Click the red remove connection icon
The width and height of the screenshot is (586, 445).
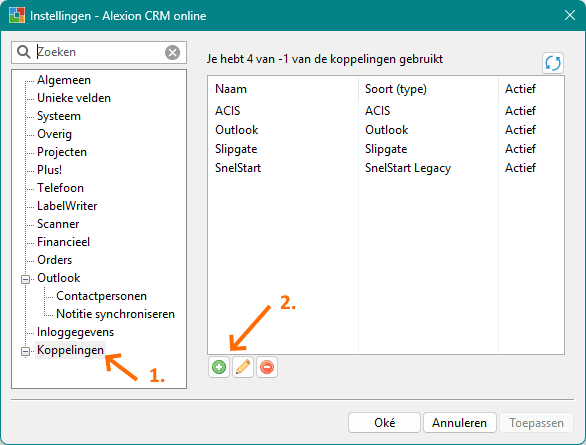coord(267,367)
